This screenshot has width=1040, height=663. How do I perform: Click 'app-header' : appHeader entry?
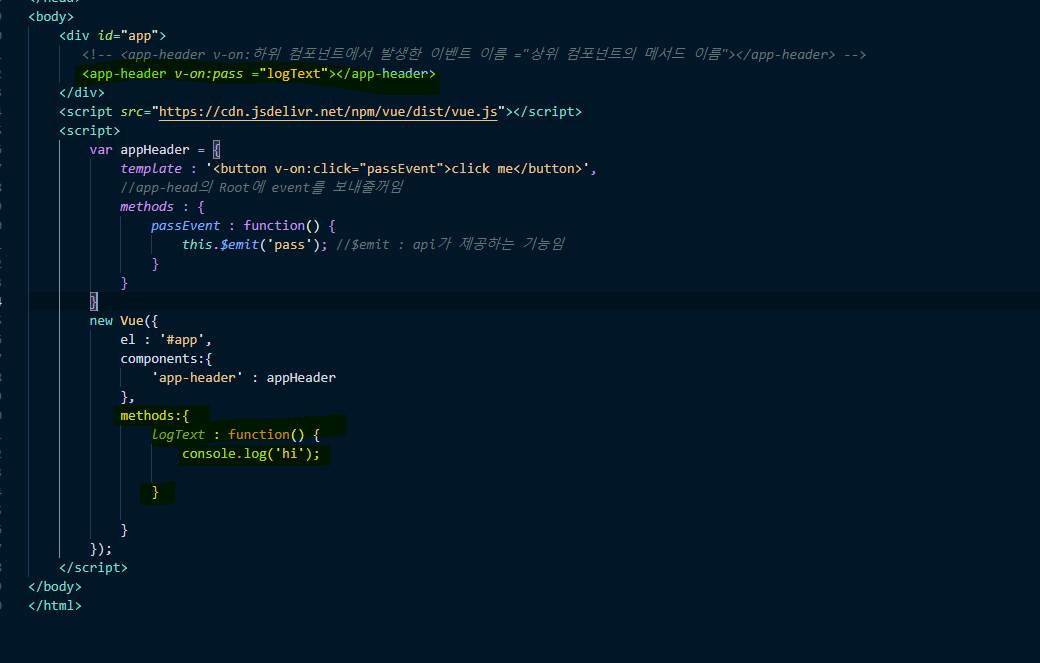click(x=243, y=378)
